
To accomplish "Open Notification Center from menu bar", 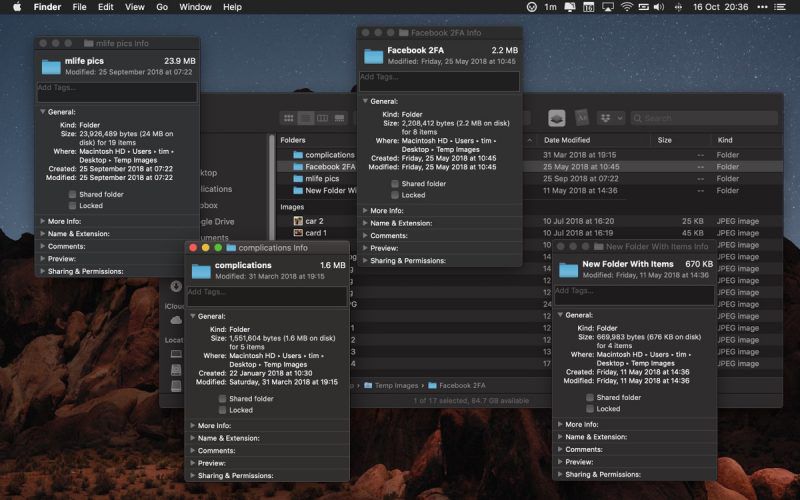I will point(780,7).
